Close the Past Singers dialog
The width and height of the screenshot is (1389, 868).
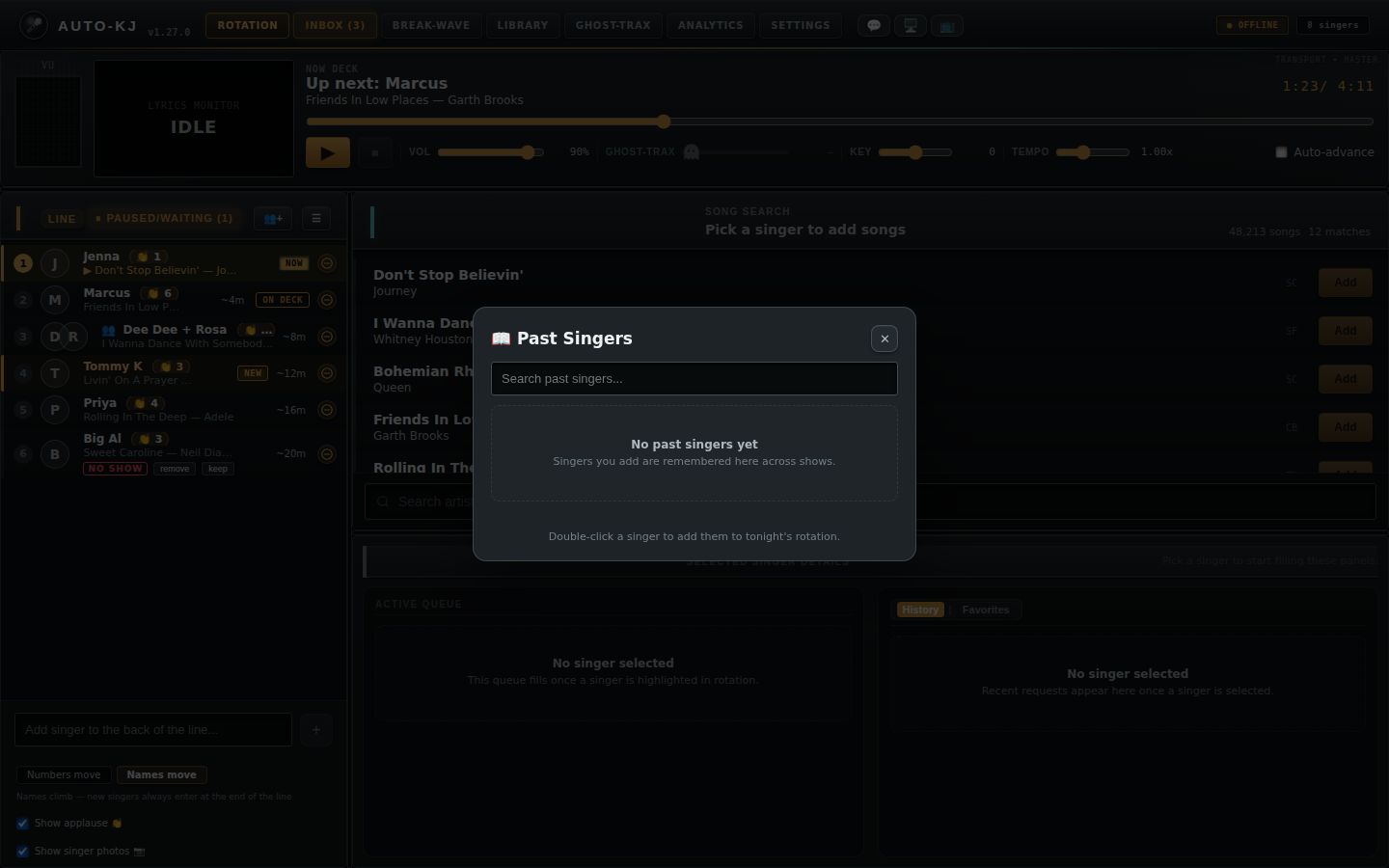[x=885, y=339]
